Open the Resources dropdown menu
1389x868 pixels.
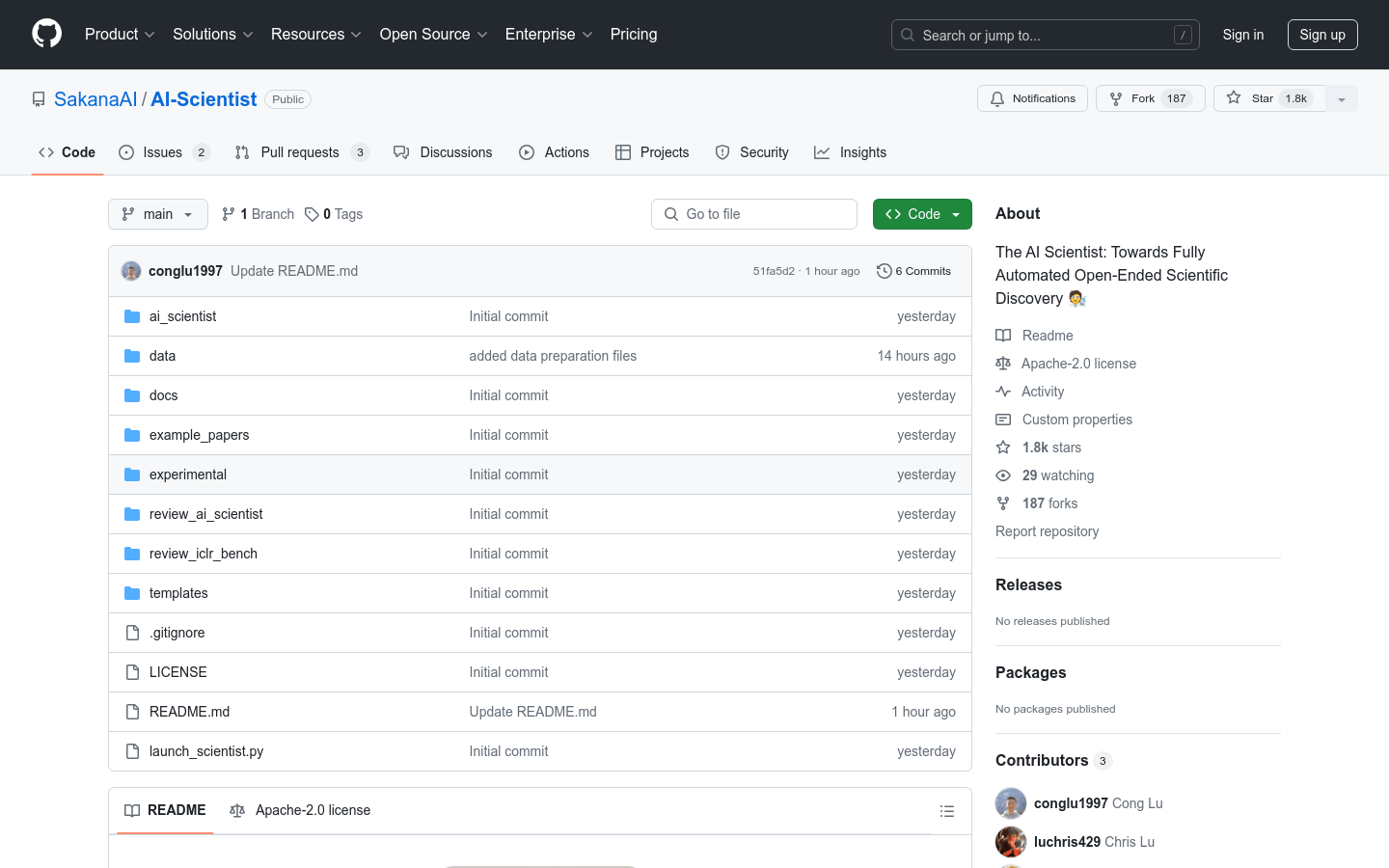point(315,35)
